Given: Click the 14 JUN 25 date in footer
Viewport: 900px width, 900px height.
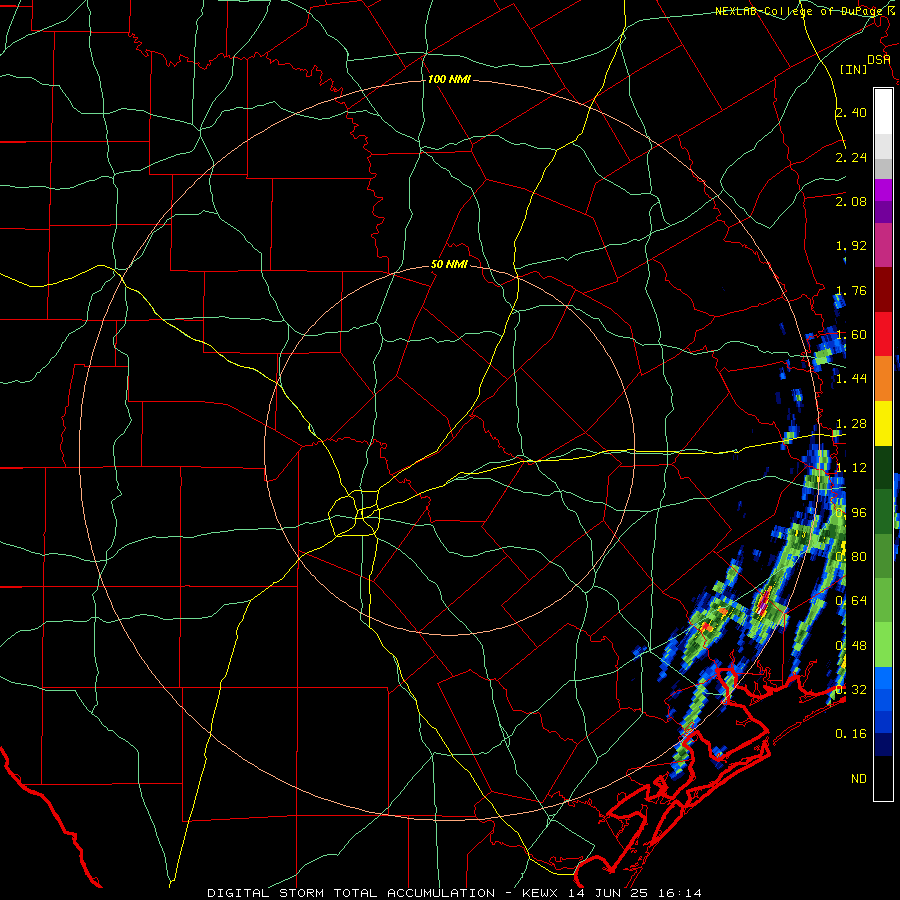Looking at the screenshot, I should pyautogui.click(x=610, y=893).
